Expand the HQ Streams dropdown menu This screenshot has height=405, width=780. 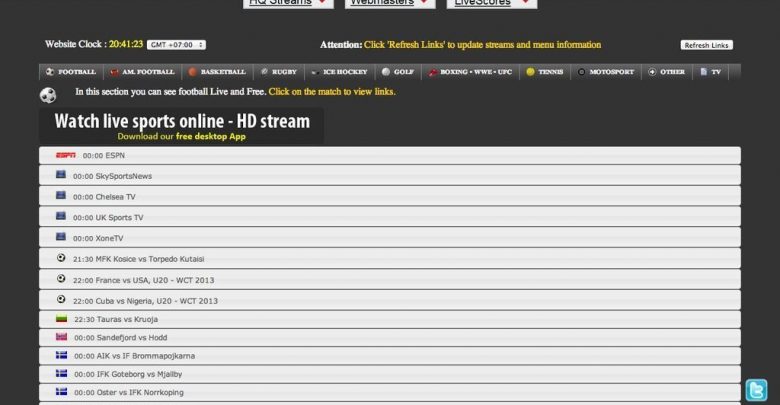pos(288,3)
